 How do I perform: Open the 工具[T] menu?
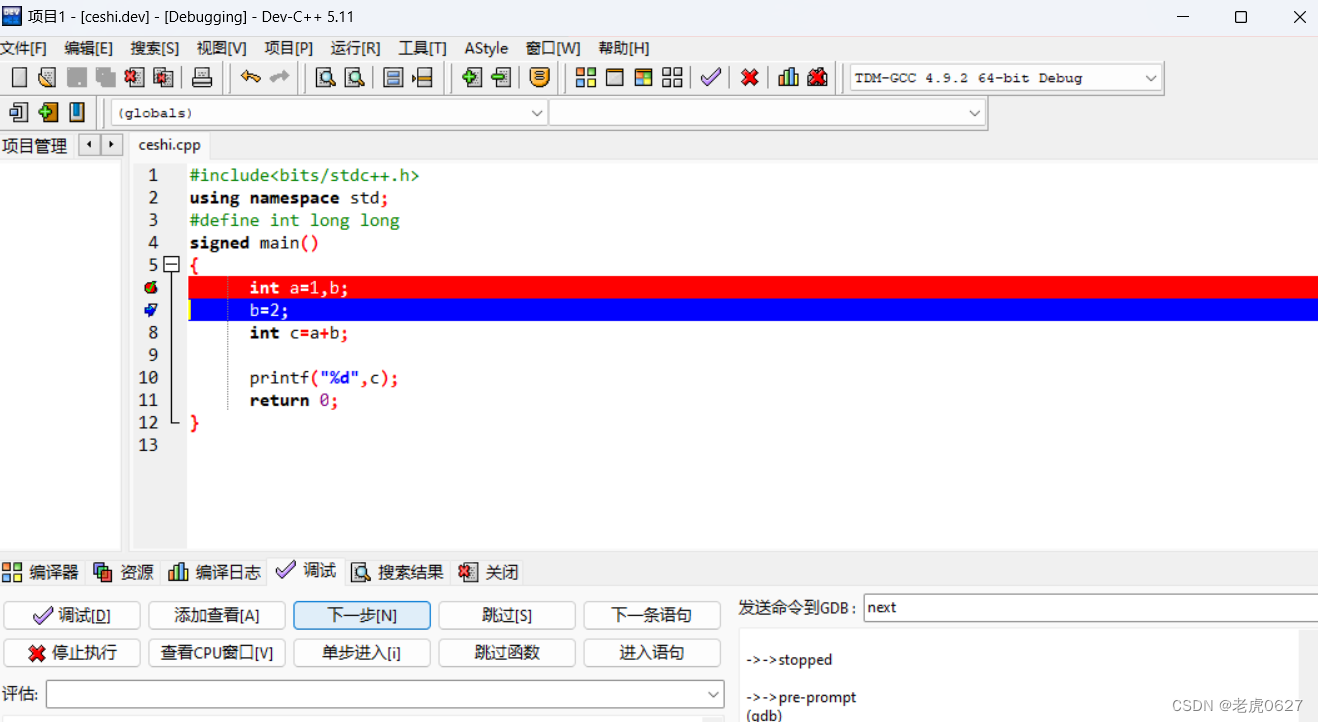point(423,48)
